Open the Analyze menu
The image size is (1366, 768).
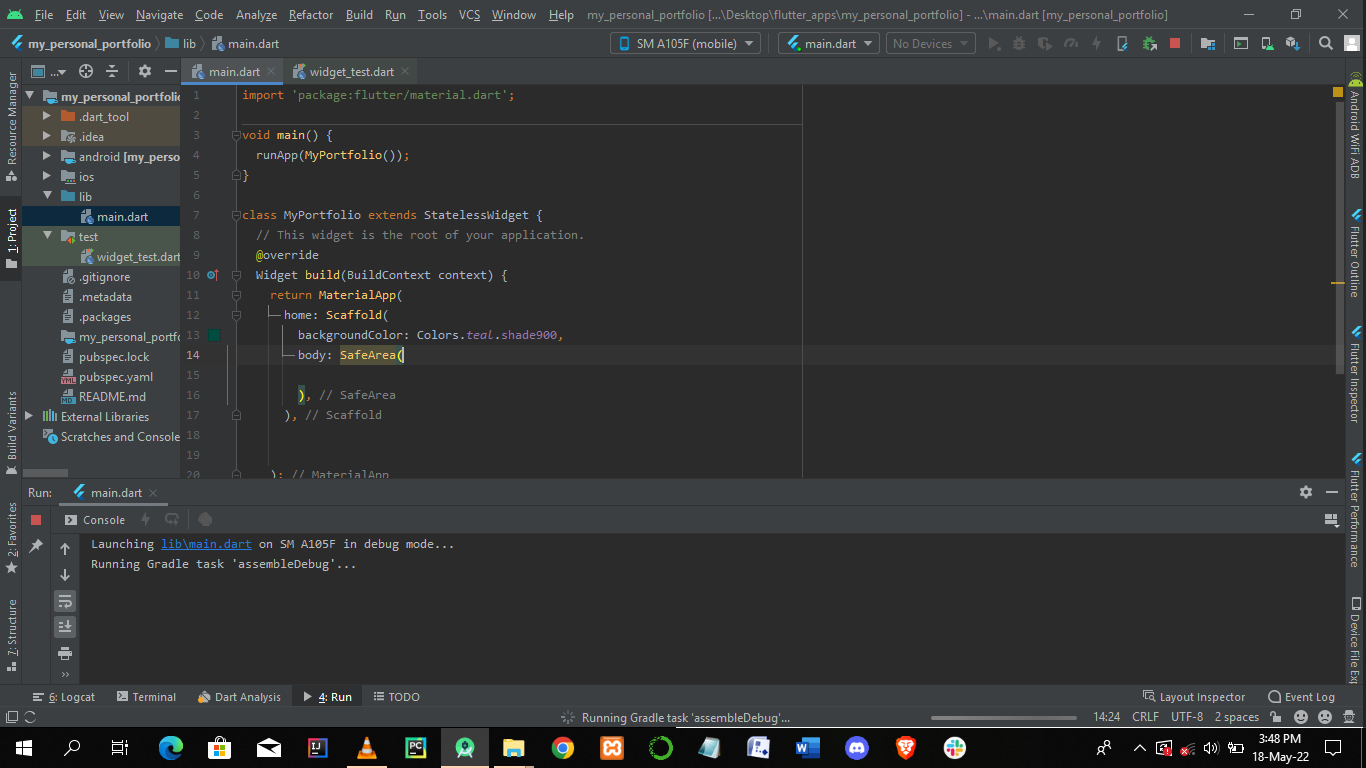(x=256, y=15)
